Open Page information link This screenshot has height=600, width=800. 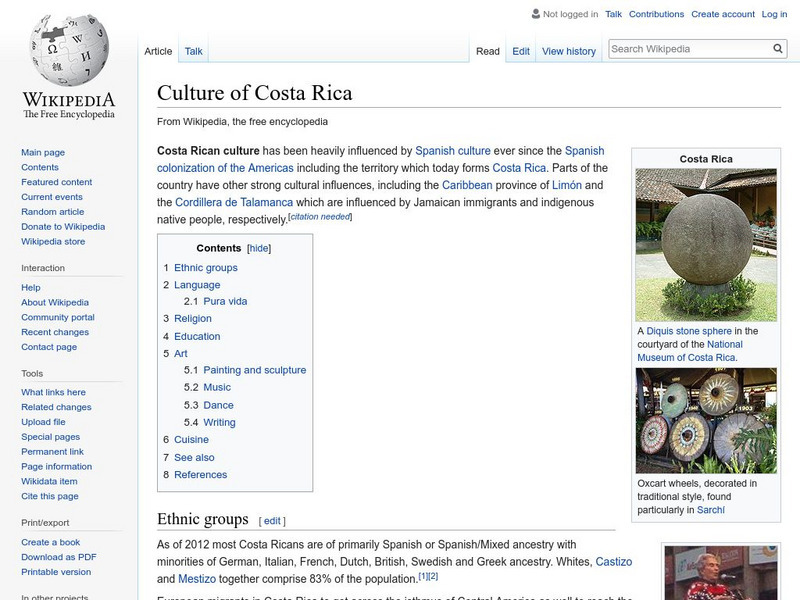coord(57,466)
